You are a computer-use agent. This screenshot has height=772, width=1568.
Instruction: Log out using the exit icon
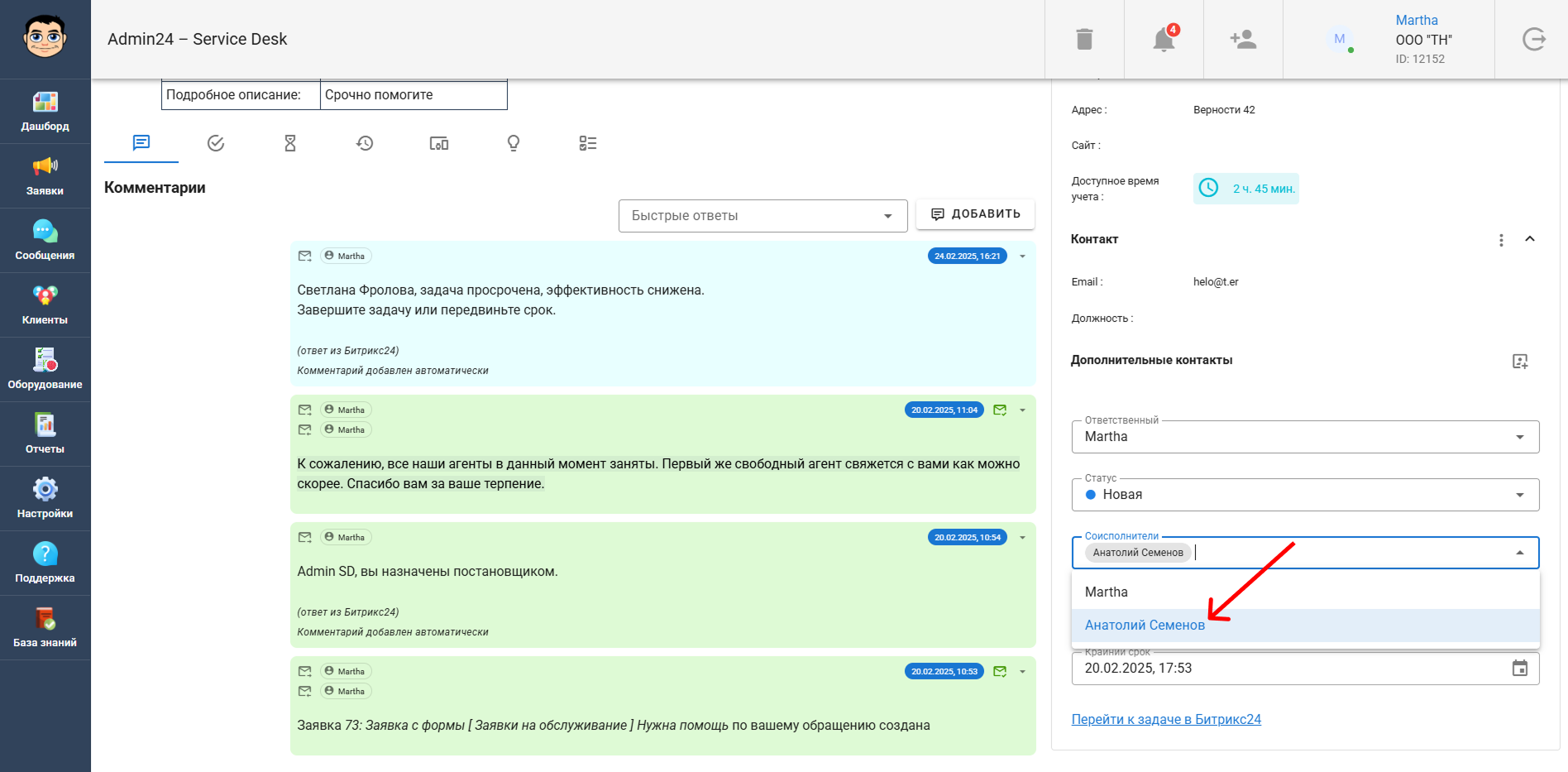[x=1534, y=39]
